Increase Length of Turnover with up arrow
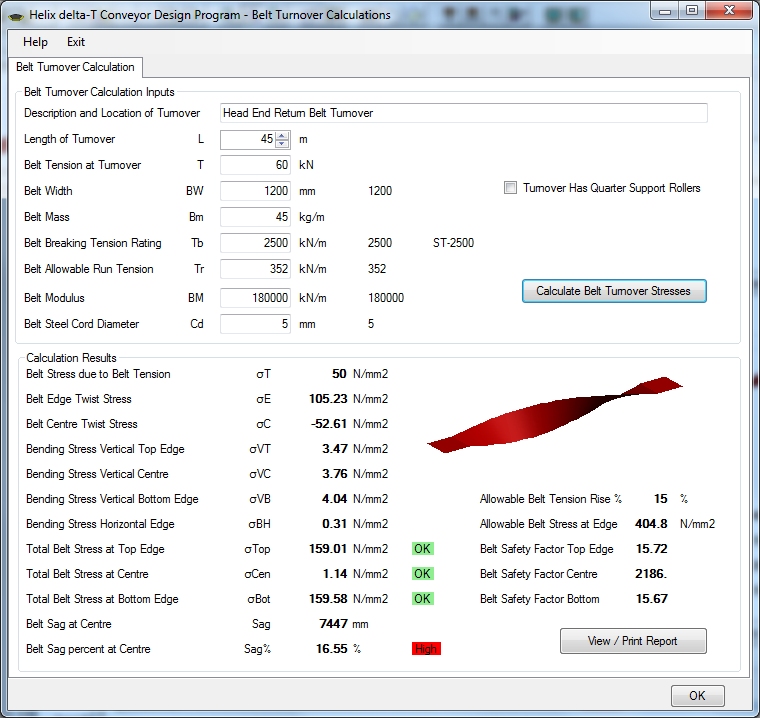Viewport: 760px width, 718px height. click(x=282, y=135)
